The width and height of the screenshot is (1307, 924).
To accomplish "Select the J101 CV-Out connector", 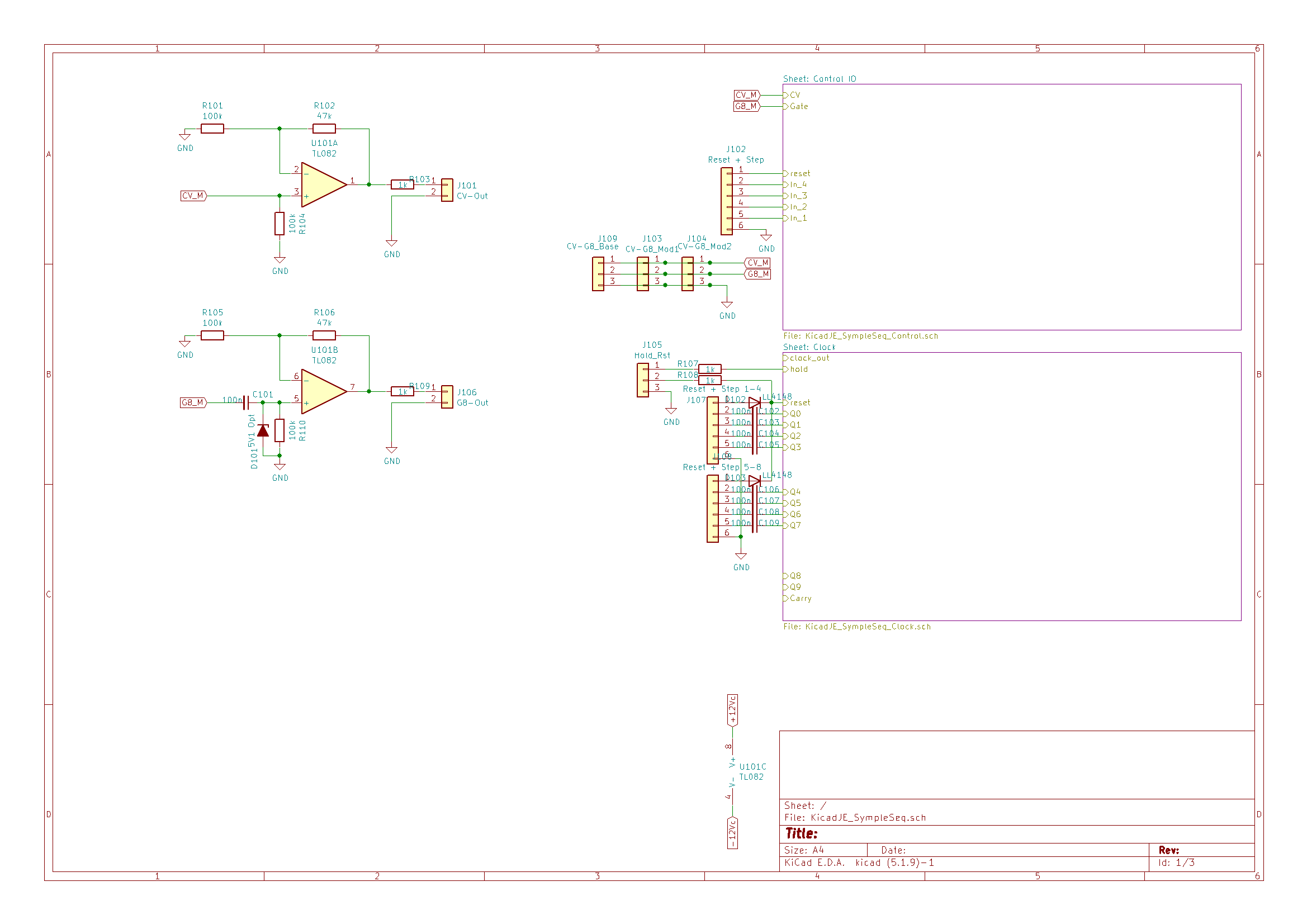I will (447, 190).
